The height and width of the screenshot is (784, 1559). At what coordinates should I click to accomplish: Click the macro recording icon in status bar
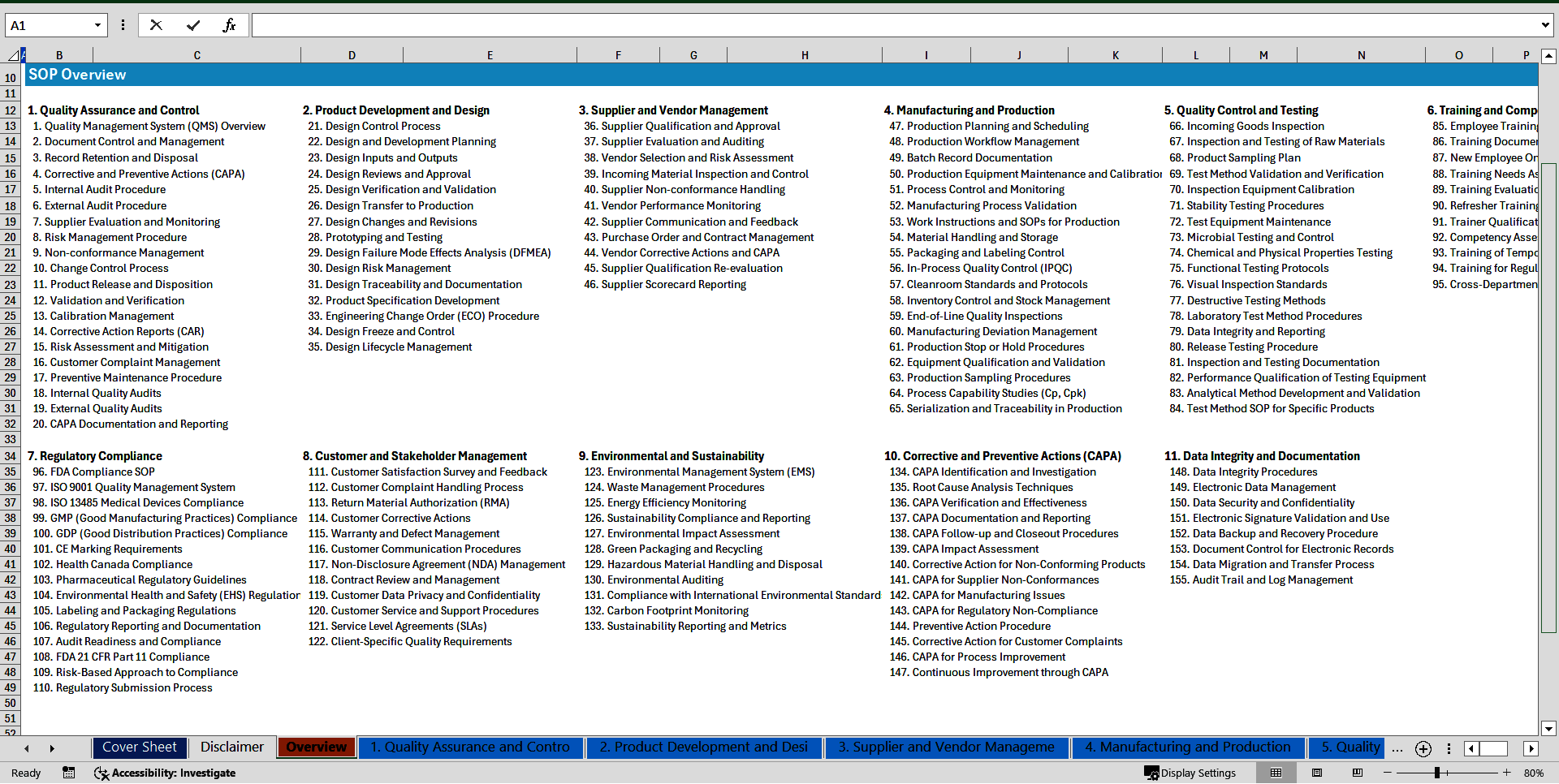(69, 773)
